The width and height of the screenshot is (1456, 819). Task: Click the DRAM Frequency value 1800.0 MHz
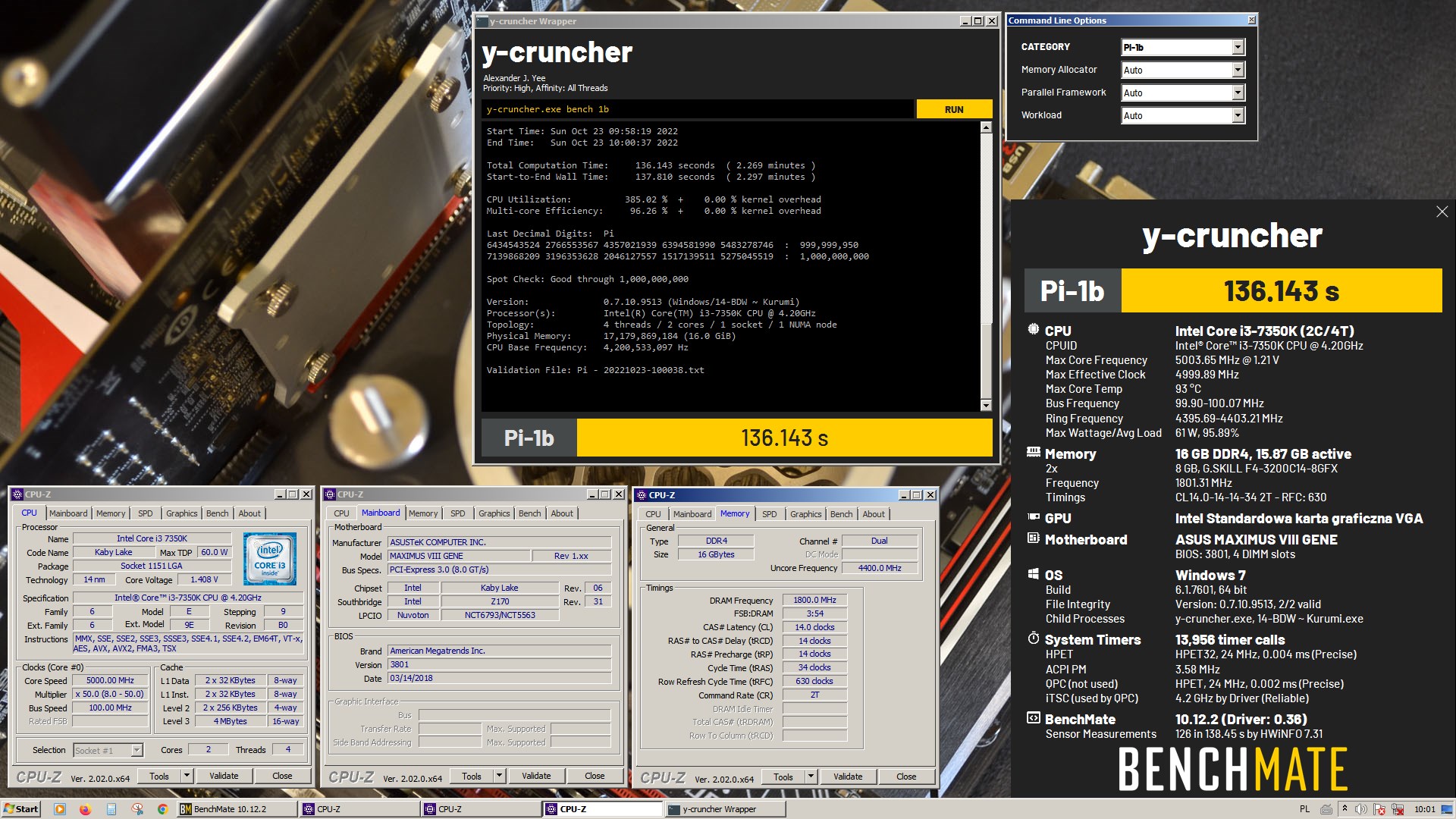(814, 600)
